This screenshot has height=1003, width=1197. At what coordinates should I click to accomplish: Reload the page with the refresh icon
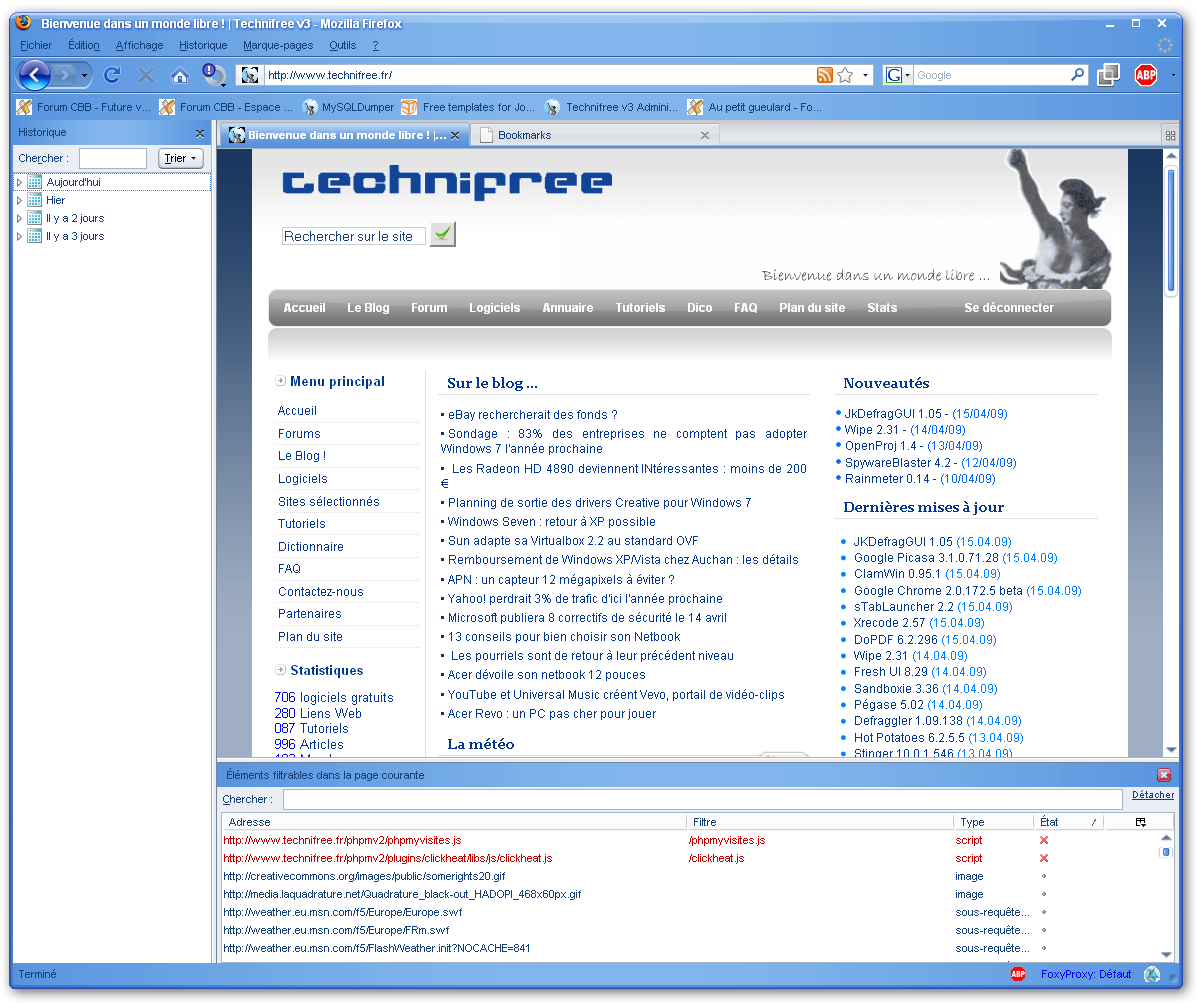[x=112, y=75]
